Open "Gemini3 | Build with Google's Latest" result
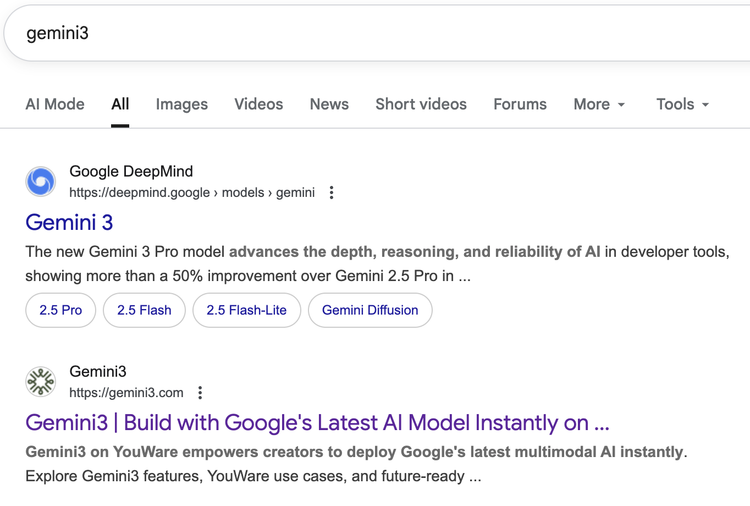750x506 pixels. (x=317, y=422)
